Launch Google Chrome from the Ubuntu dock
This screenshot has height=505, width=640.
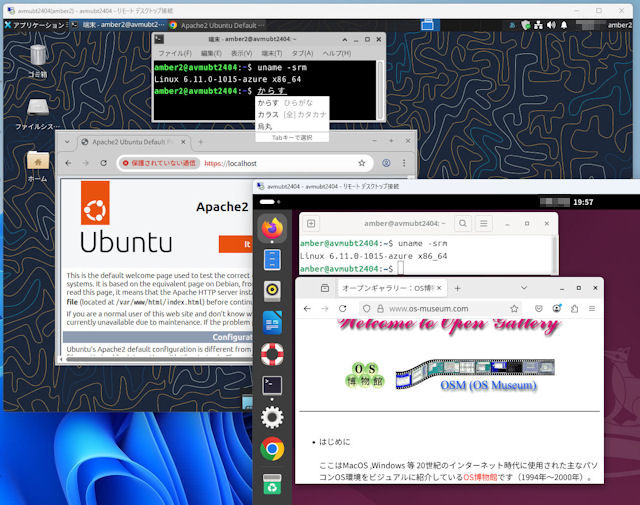(x=272, y=449)
